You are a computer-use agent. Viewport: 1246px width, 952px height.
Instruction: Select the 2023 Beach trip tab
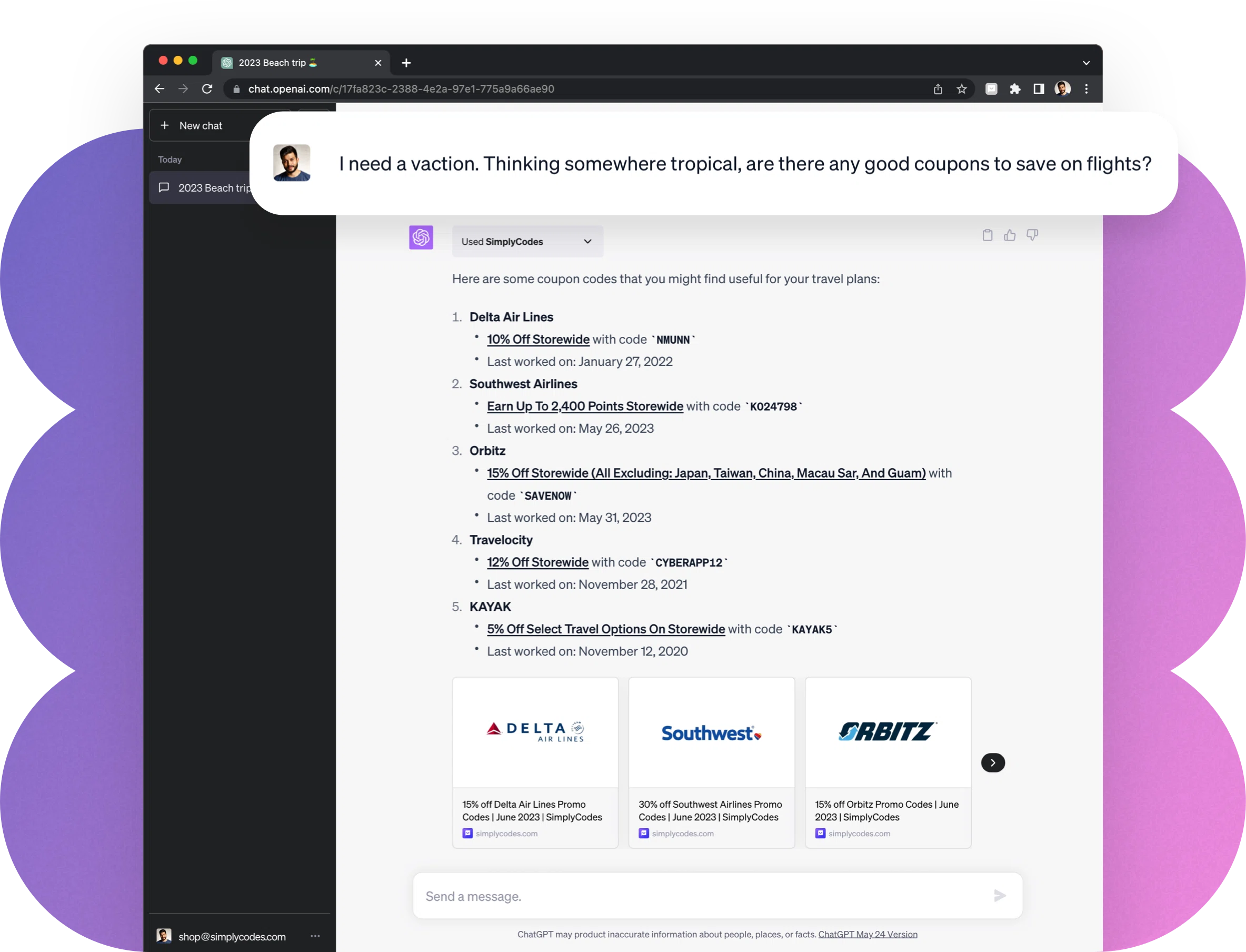pos(300,63)
